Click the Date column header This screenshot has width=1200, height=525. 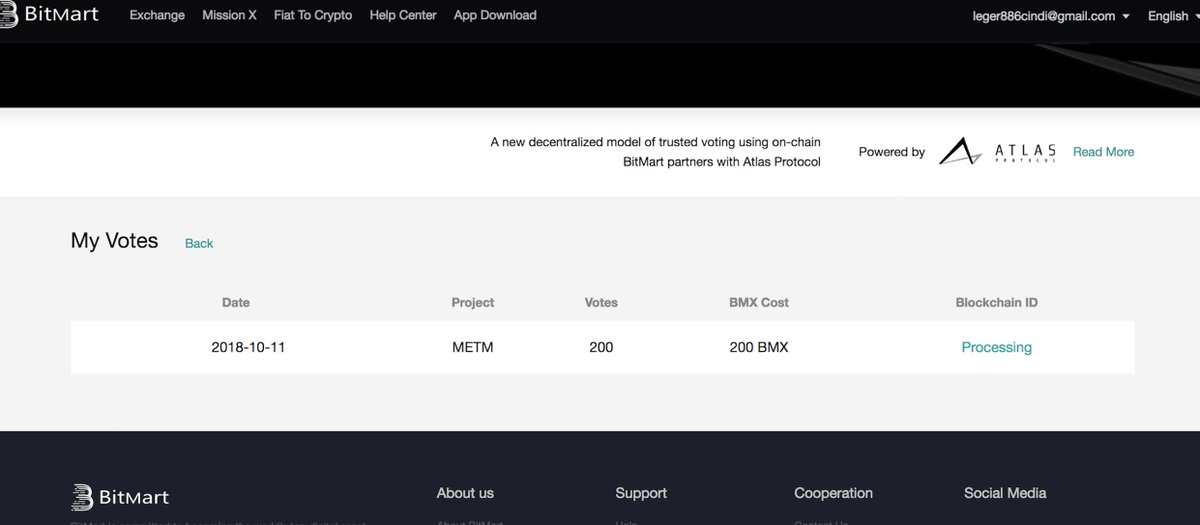coord(236,302)
